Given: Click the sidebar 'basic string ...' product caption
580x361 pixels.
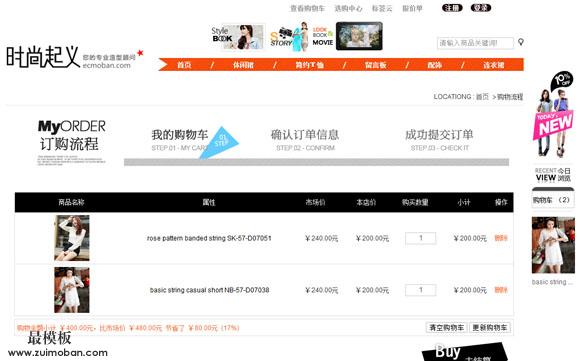Looking at the screenshot, I should [552, 282].
